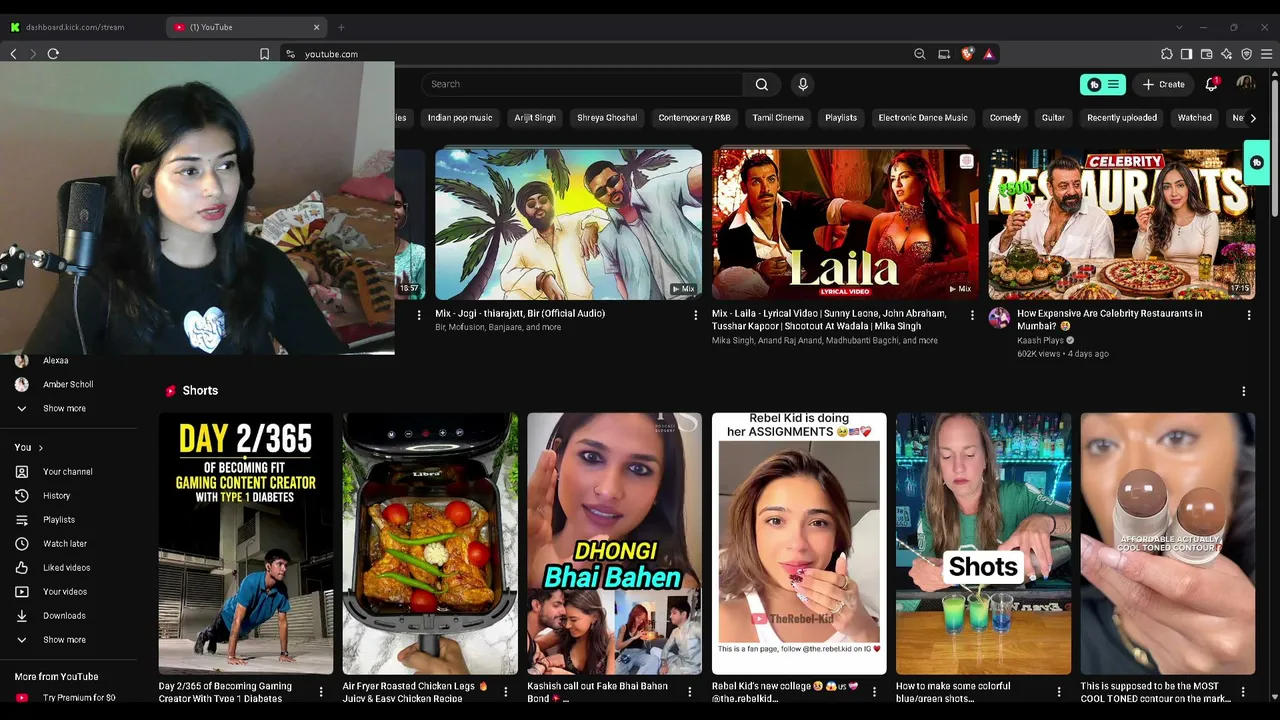
Task: Select the Indian pop music chip
Action: click(x=460, y=118)
